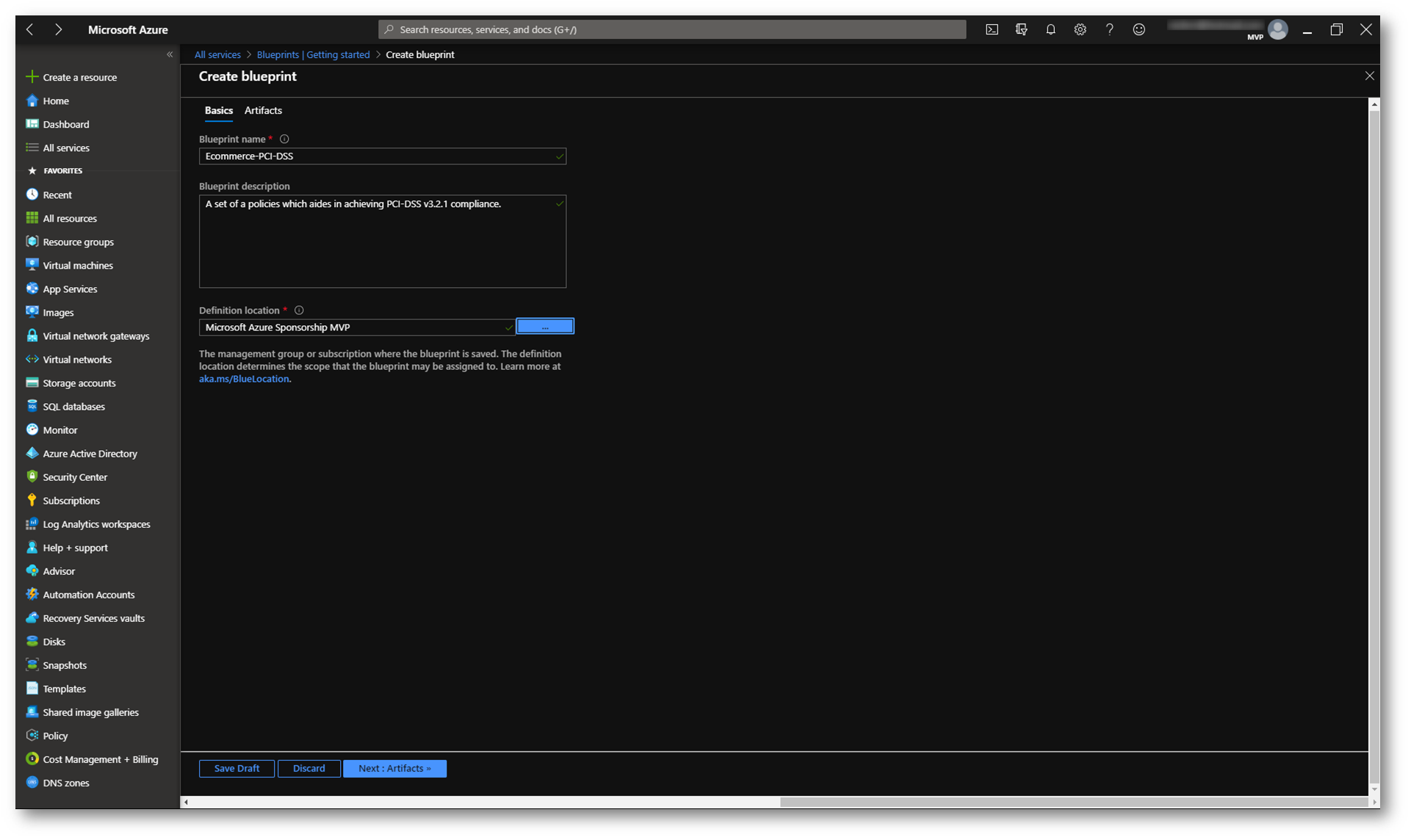Viewport: 1411px width, 840px height.
Task: Open SQL databases in the sidebar
Action: pos(65,406)
